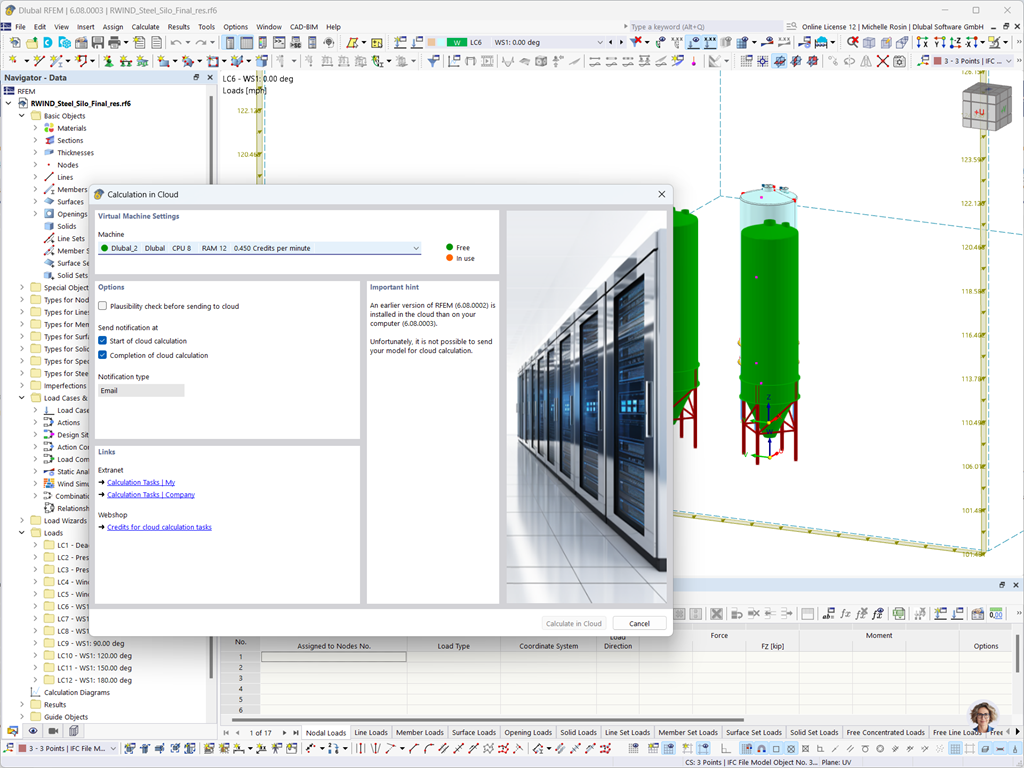
Task: Close the Calculation in Cloud dialog
Action: pos(662,194)
